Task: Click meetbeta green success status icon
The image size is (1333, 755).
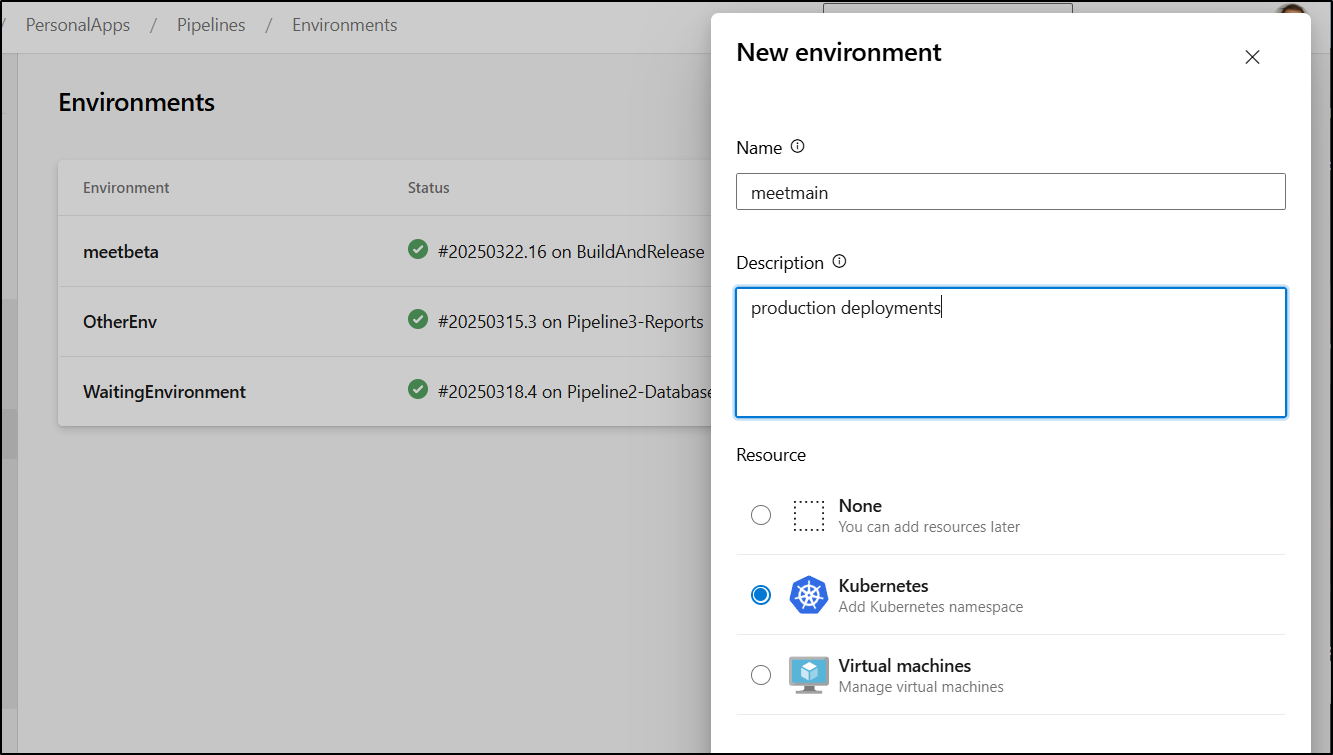Action: pyautogui.click(x=418, y=250)
